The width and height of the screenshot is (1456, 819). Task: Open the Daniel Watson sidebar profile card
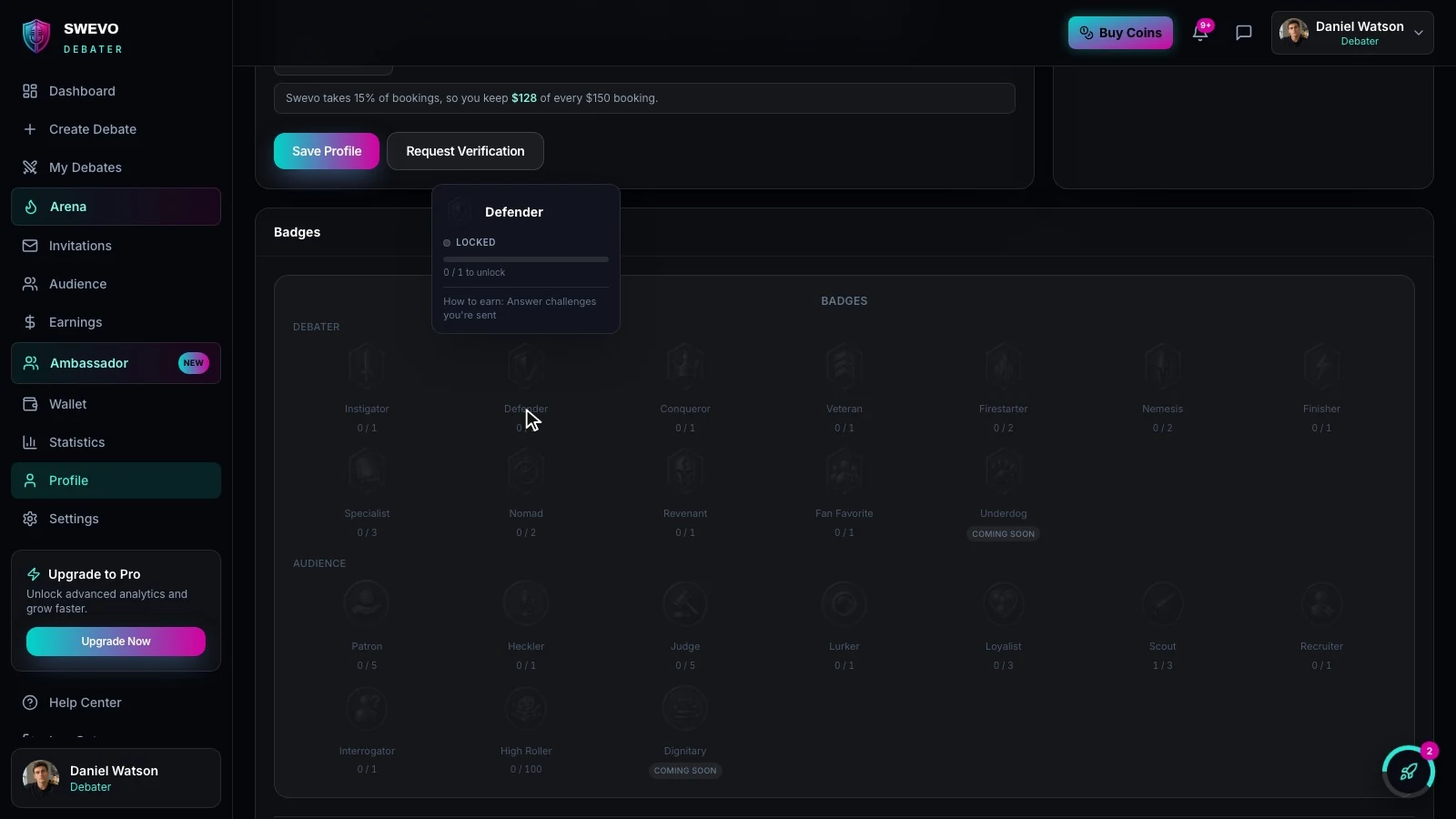click(116, 778)
